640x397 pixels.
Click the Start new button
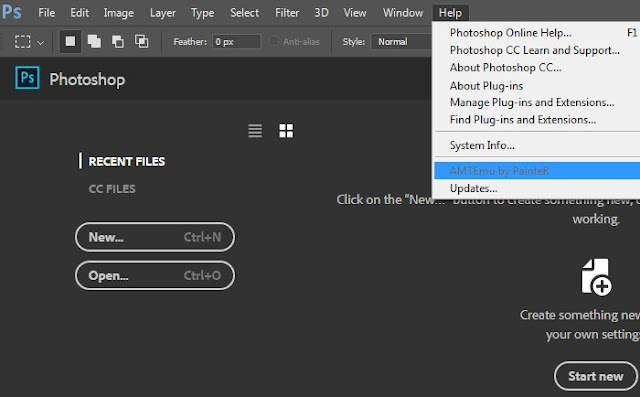[596, 376]
